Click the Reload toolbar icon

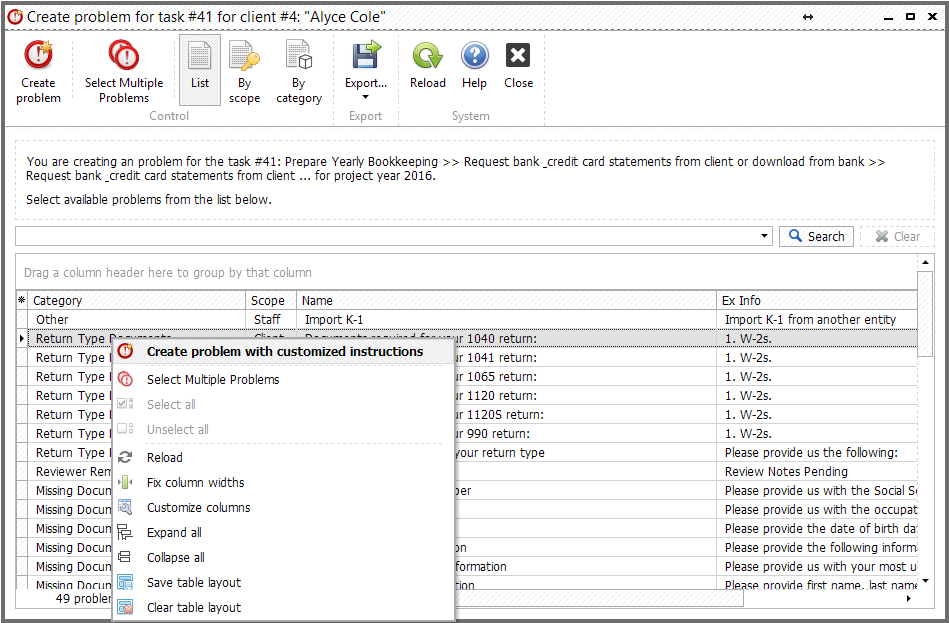click(428, 55)
